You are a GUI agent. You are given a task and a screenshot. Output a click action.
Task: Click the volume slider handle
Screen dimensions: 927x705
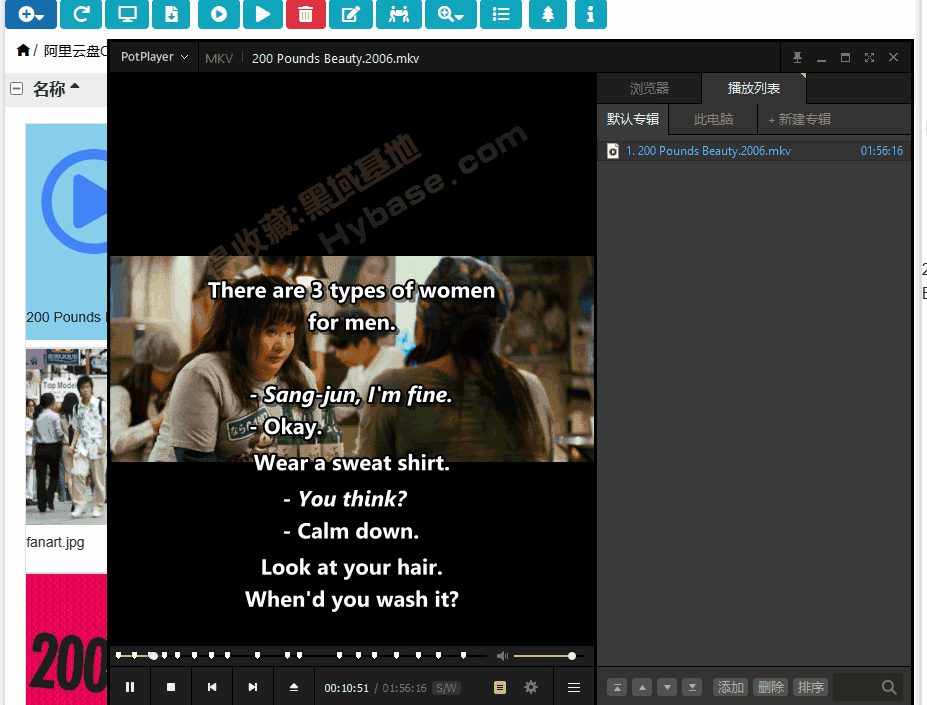(x=572, y=655)
